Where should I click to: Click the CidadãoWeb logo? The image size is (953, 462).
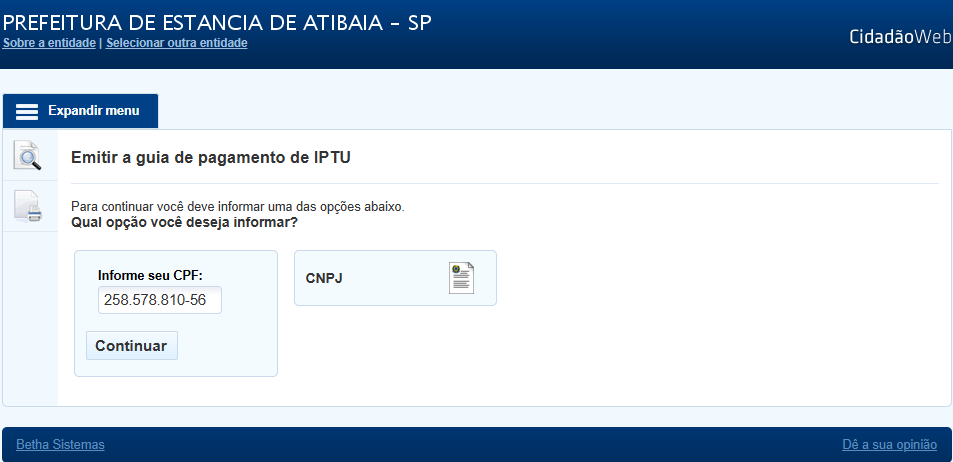[x=900, y=36]
